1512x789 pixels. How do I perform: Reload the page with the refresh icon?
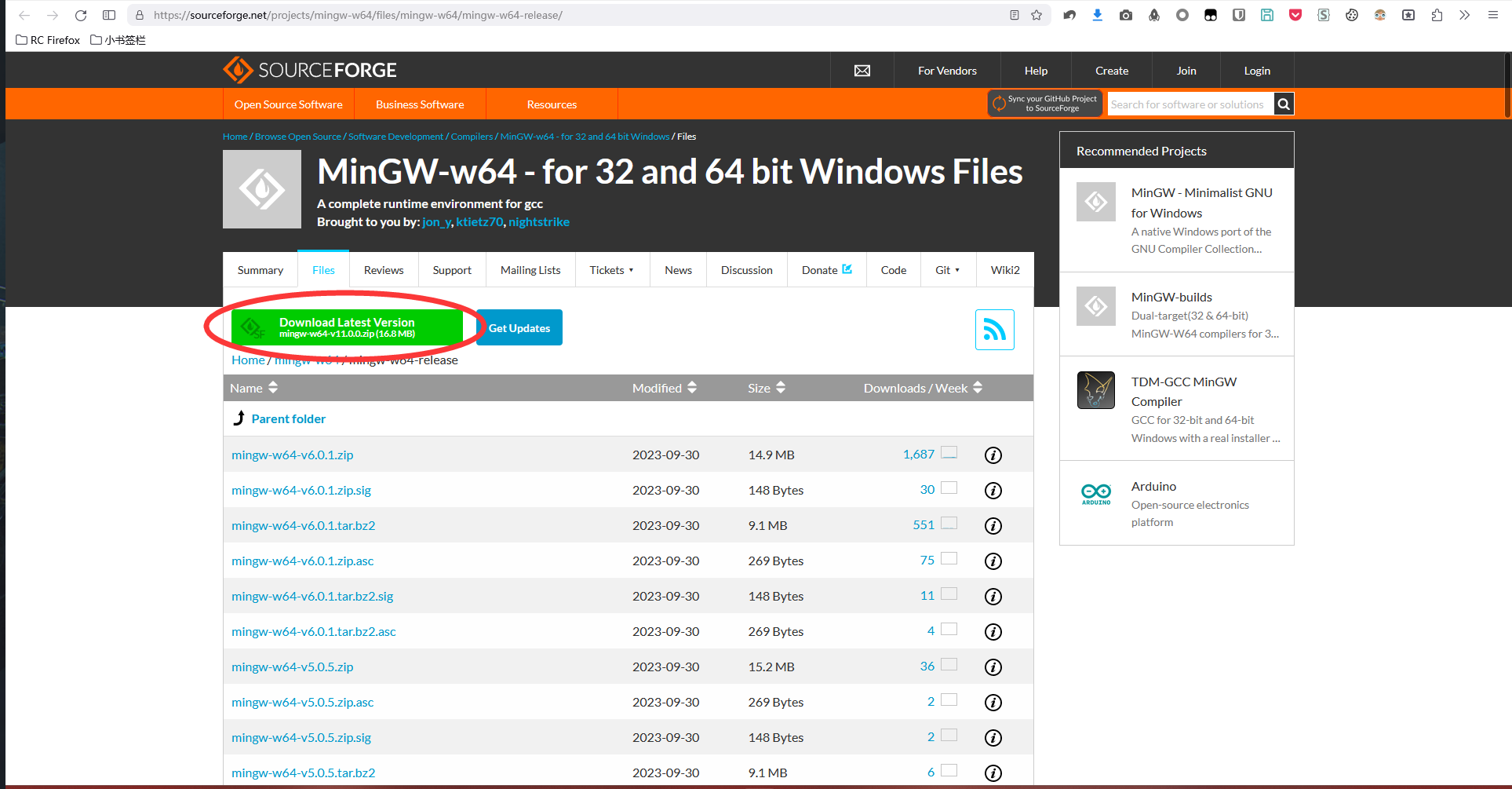click(x=81, y=15)
